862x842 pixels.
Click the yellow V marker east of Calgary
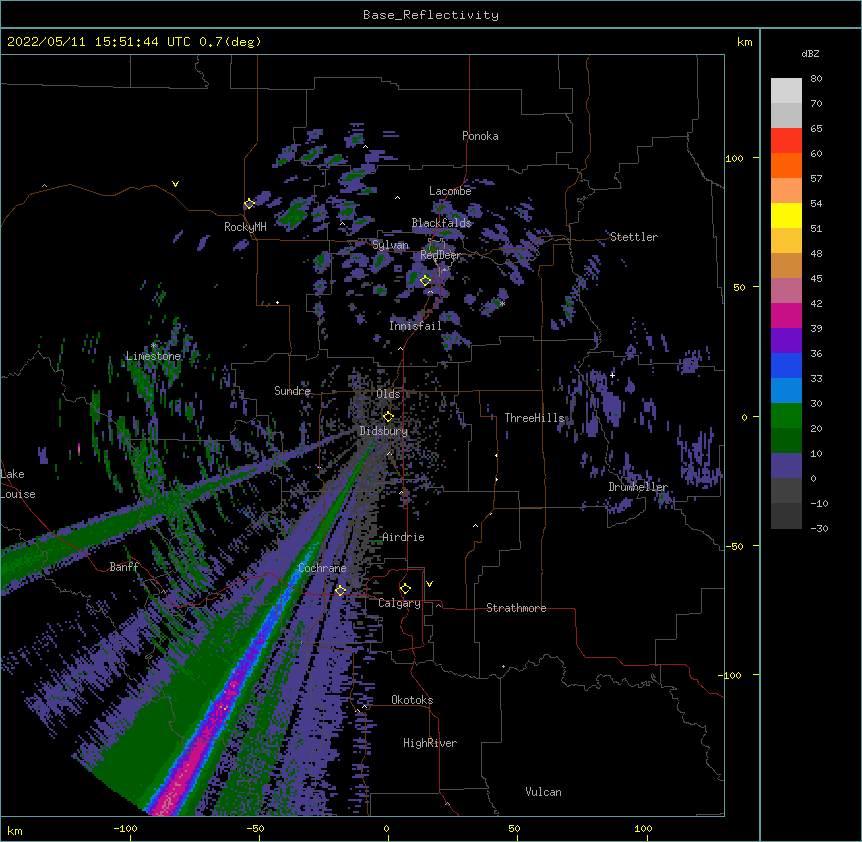click(x=429, y=584)
